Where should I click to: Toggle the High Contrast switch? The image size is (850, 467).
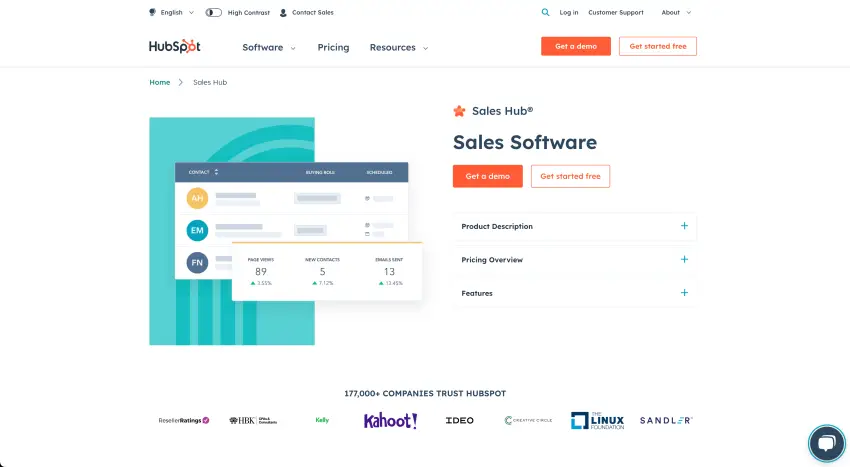pos(214,12)
